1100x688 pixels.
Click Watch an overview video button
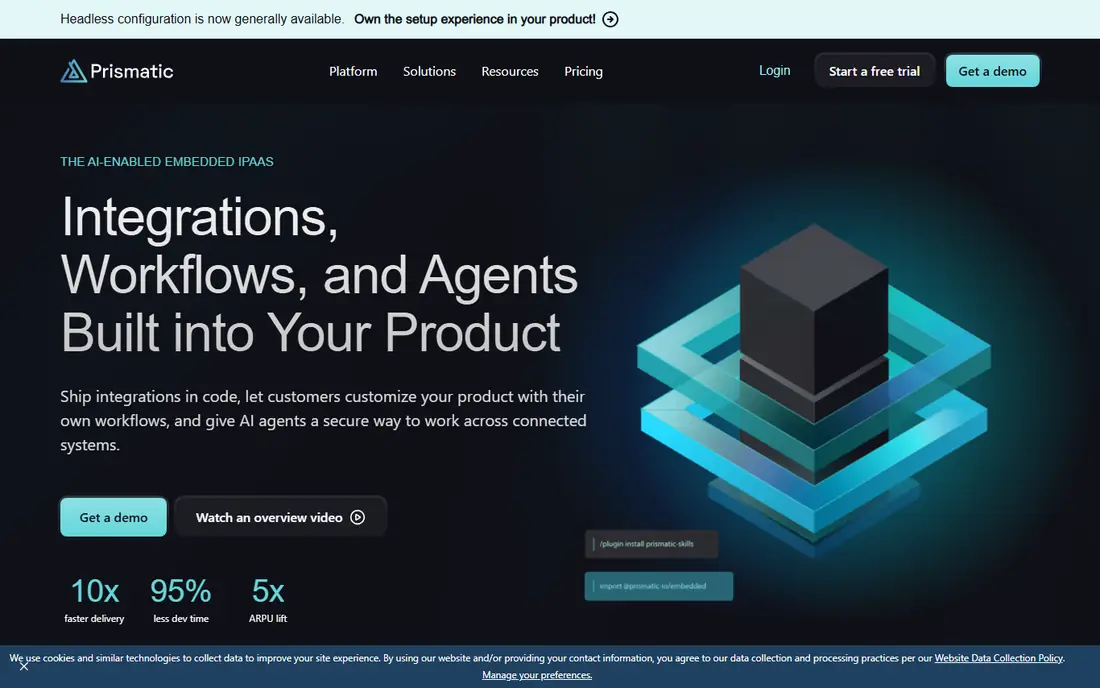tap(281, 518)
